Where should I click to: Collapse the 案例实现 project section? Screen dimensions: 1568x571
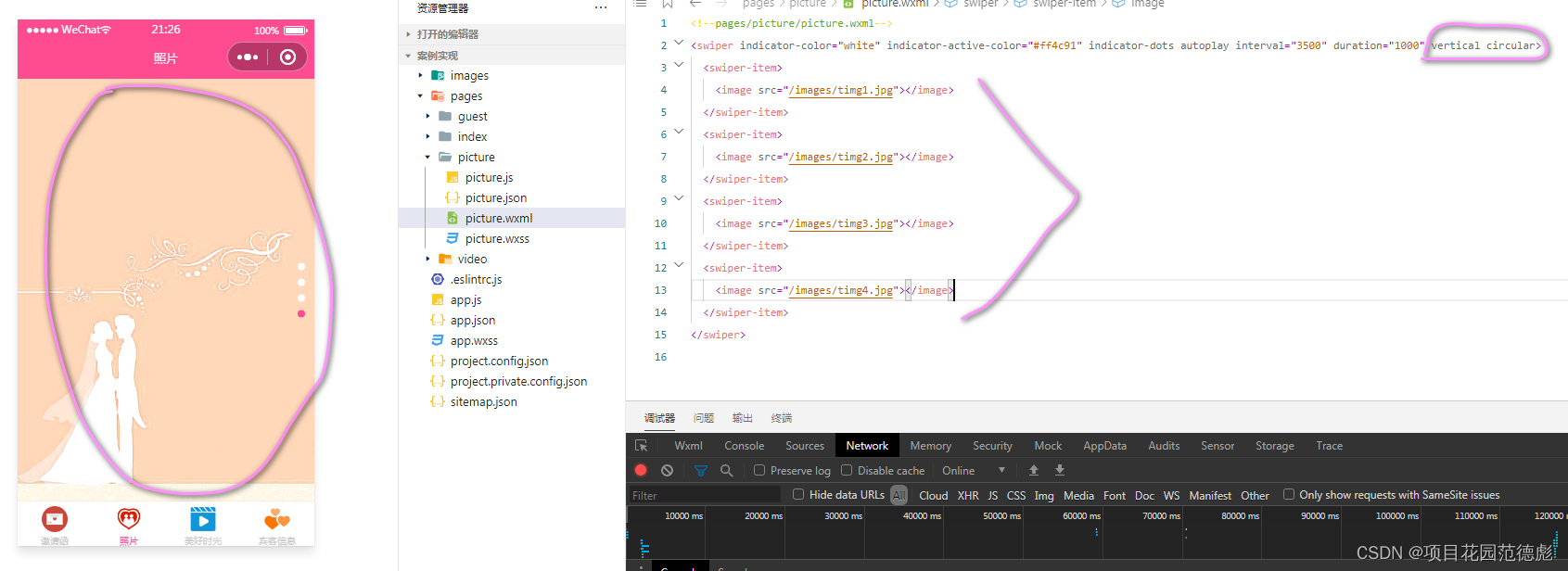(x=438, y=56)
